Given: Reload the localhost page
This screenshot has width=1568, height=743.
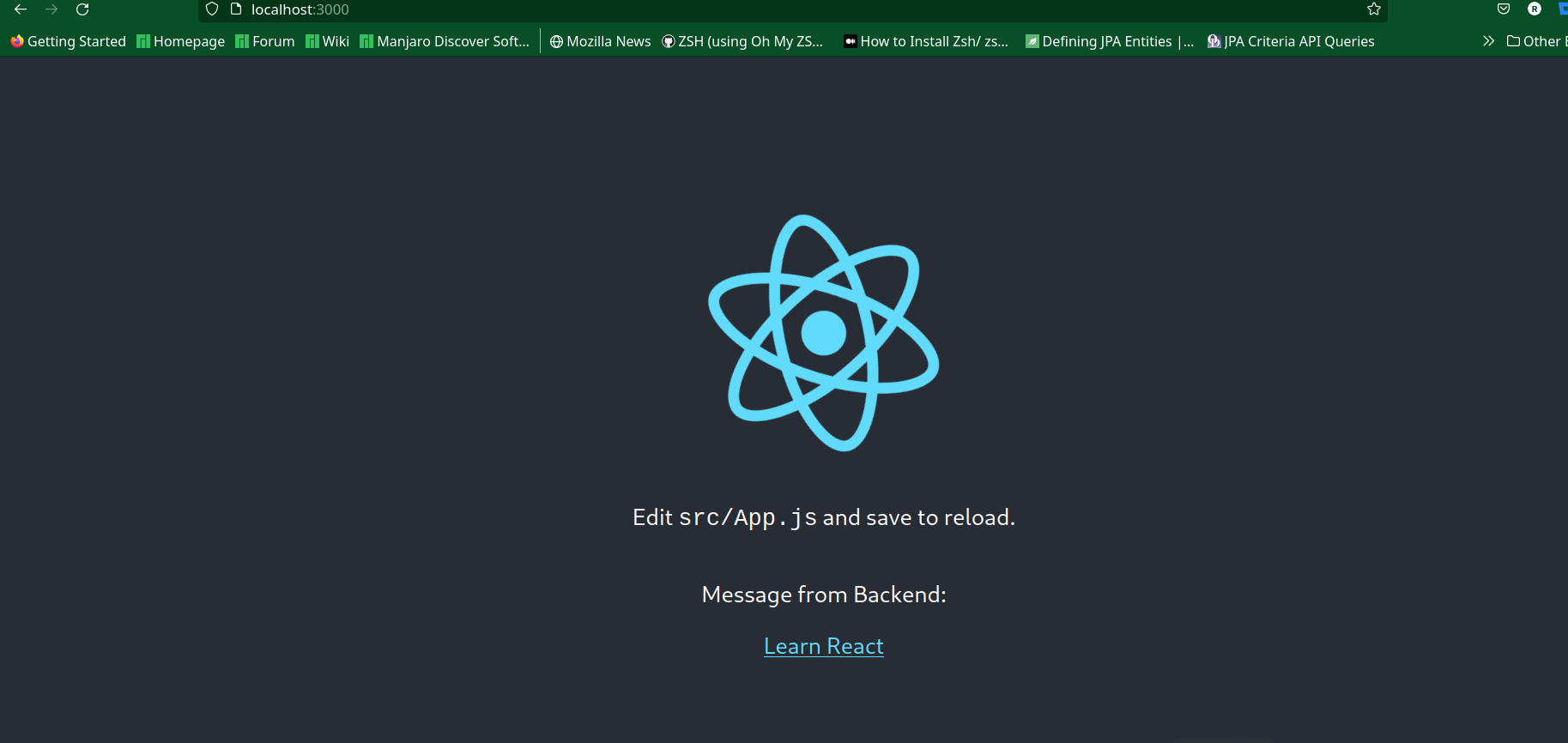Looking at the screenshot, I should pos(82,9).
